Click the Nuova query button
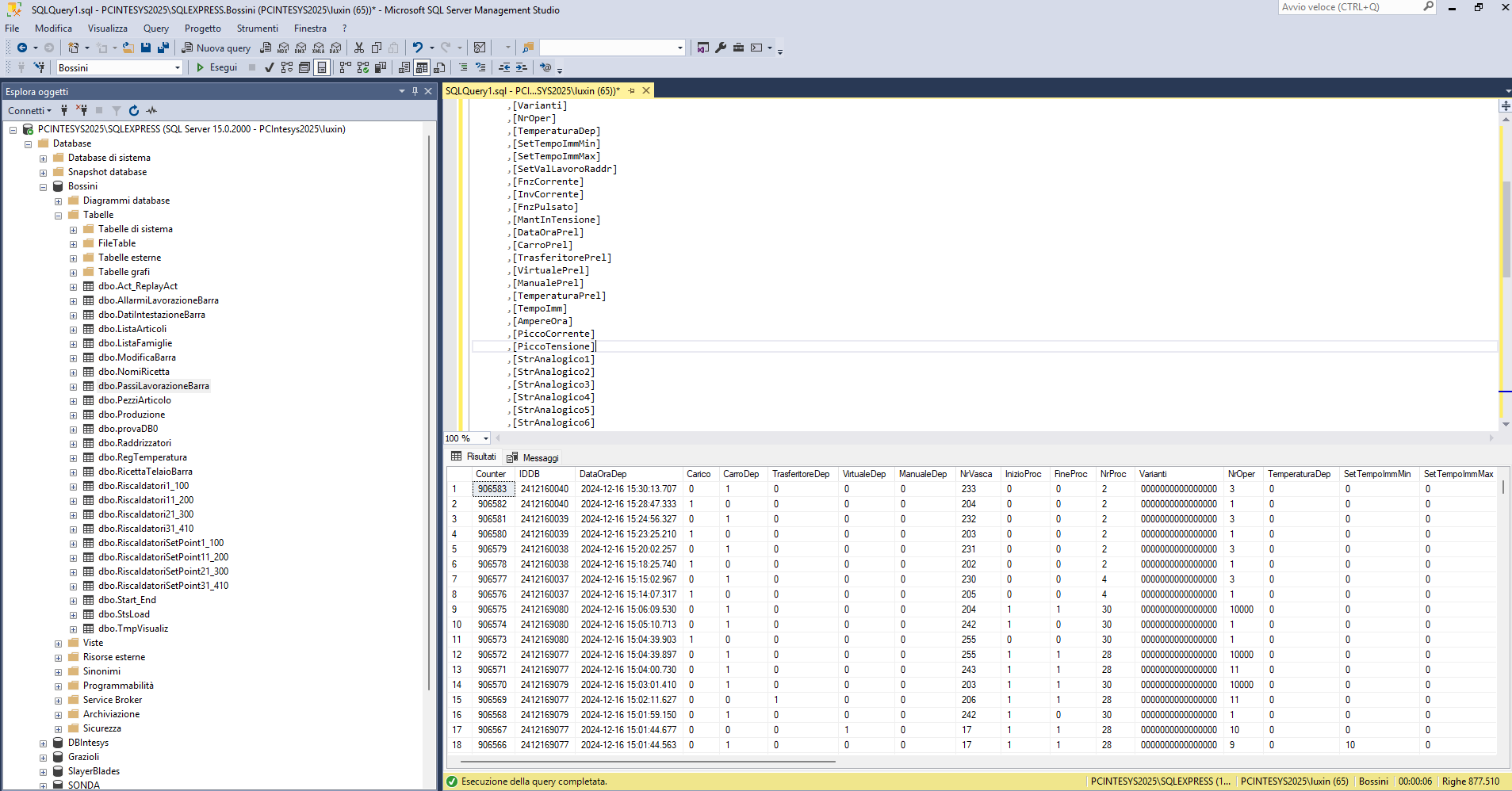The width and height of the screenshot is (1512, 791). point(216,48)
